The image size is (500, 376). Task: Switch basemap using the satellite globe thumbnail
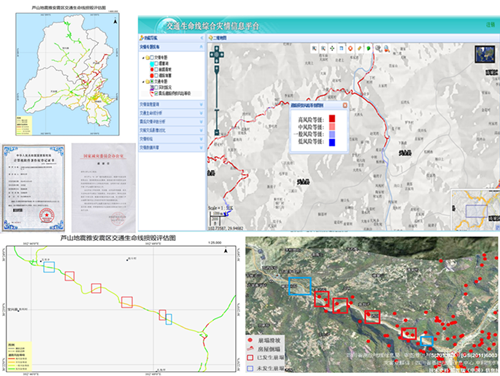coord(485,55)
